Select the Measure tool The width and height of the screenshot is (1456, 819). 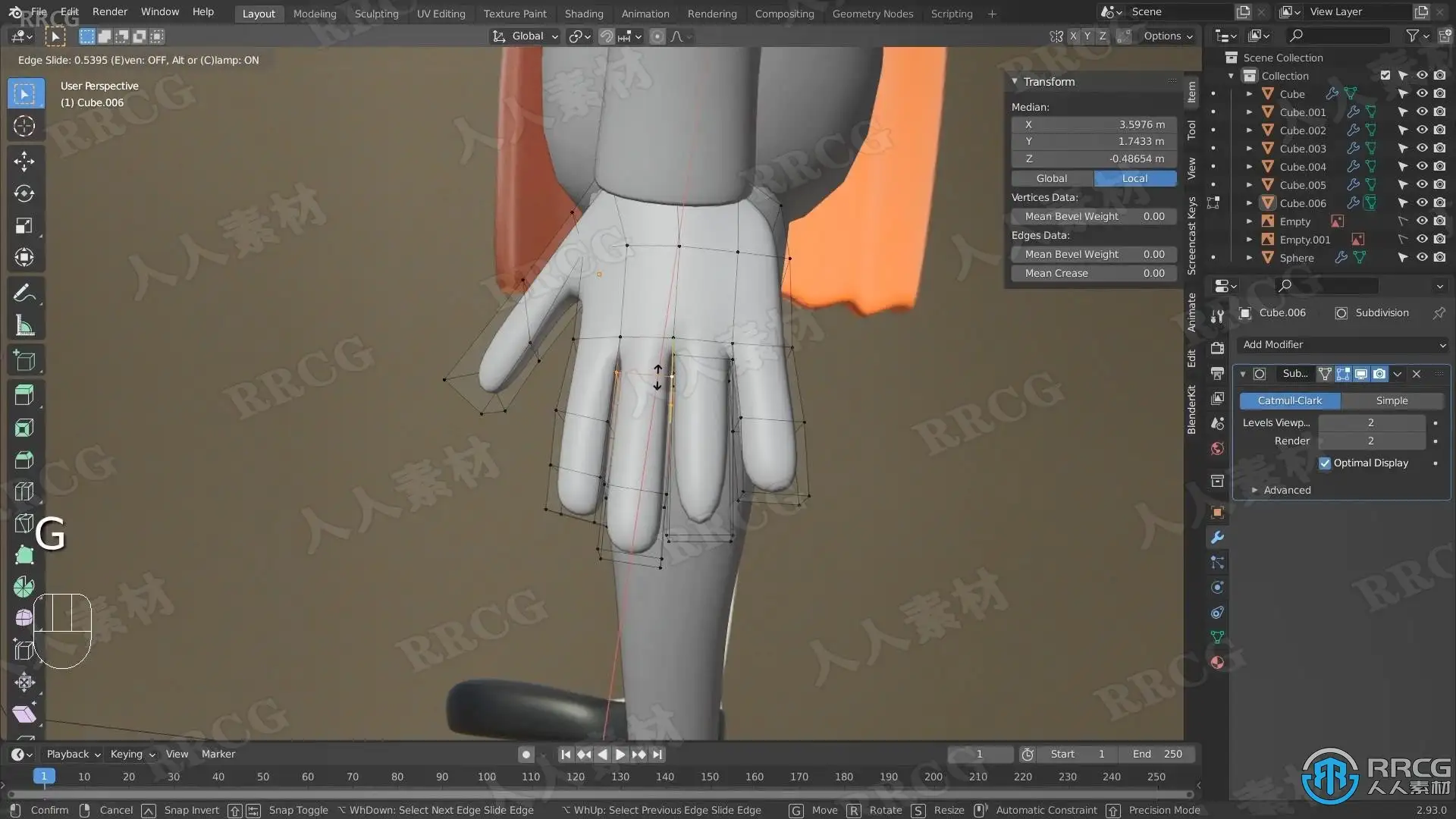(24, 326)
